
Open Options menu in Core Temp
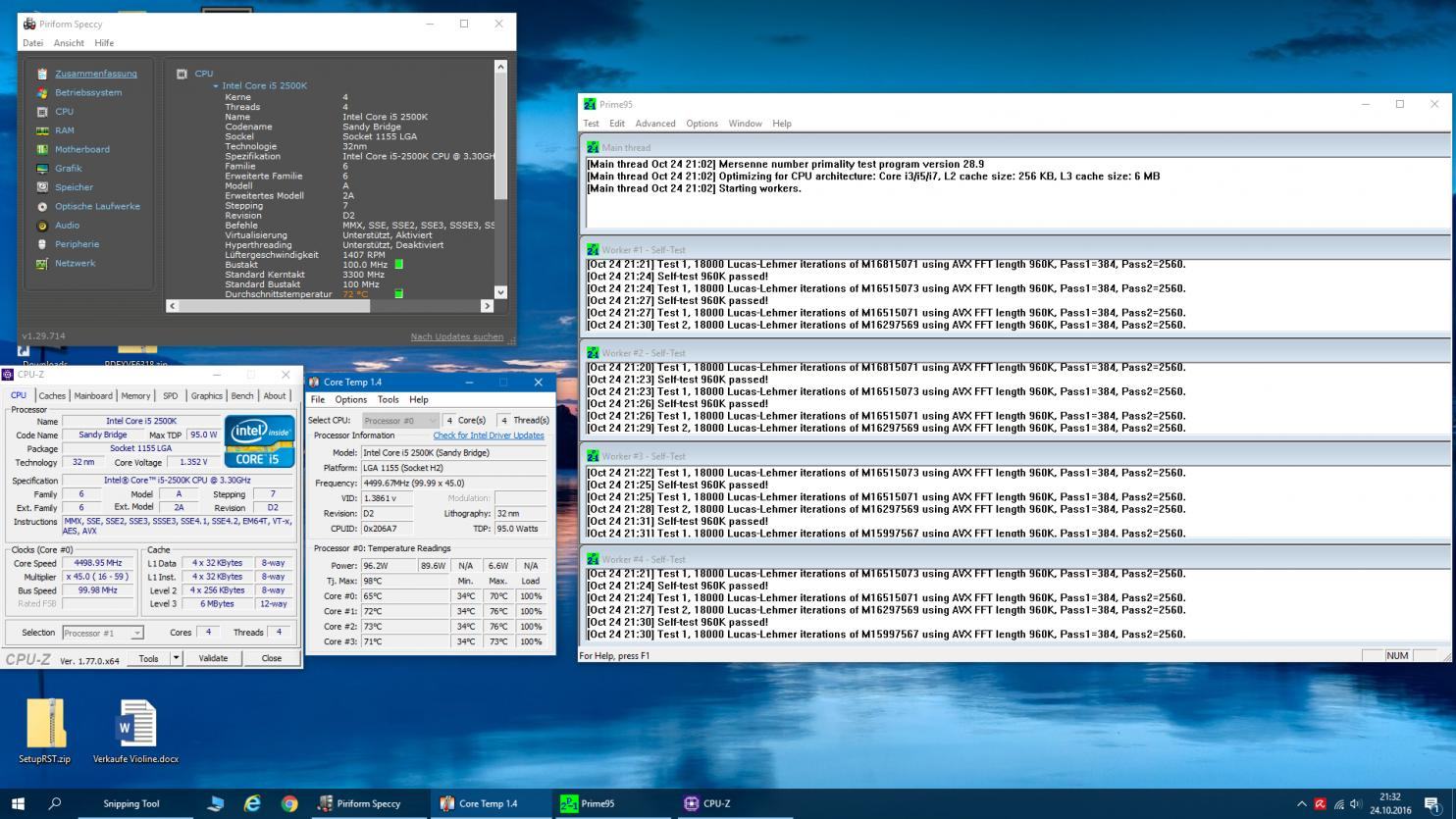click(x=350, y=399)
